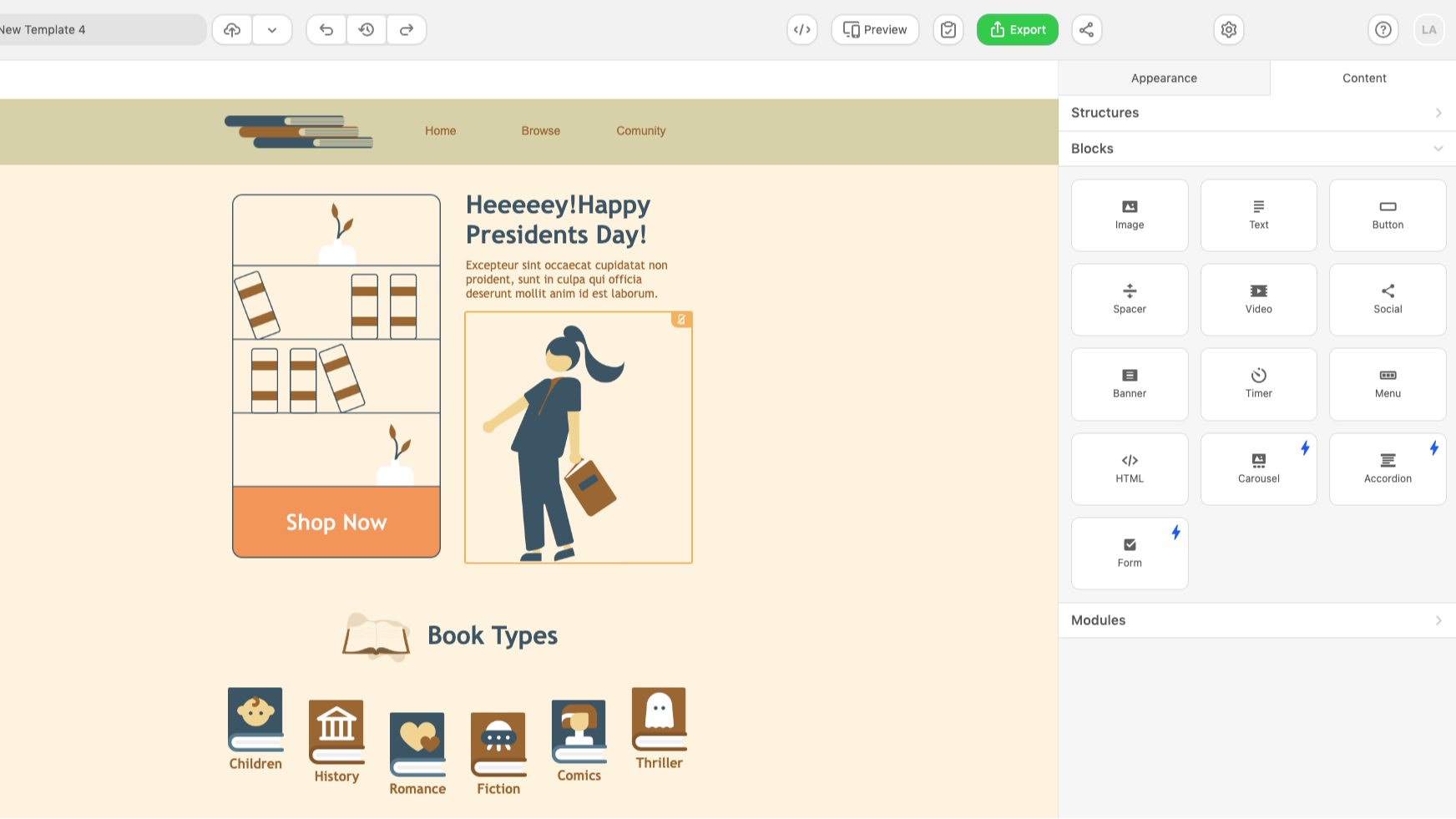Collapse the Blocks section
Screen dimensions: 1456x819
point(1256,149)
